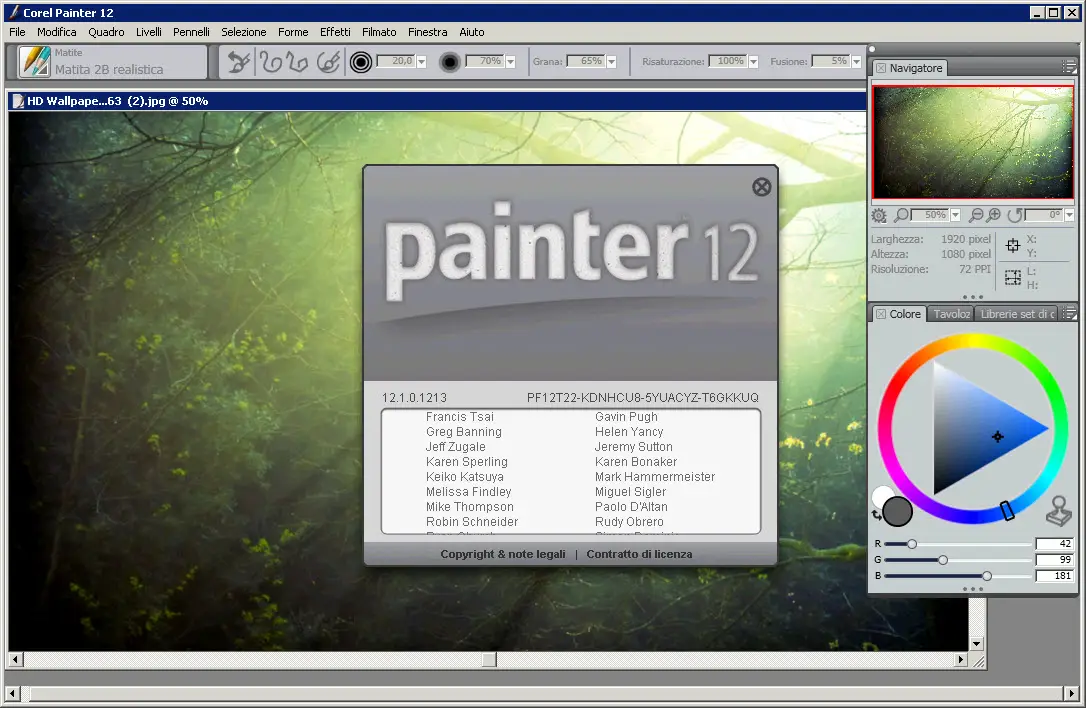Click the B blue channel slider
The image size is (1086, 708).
[958, 576]
